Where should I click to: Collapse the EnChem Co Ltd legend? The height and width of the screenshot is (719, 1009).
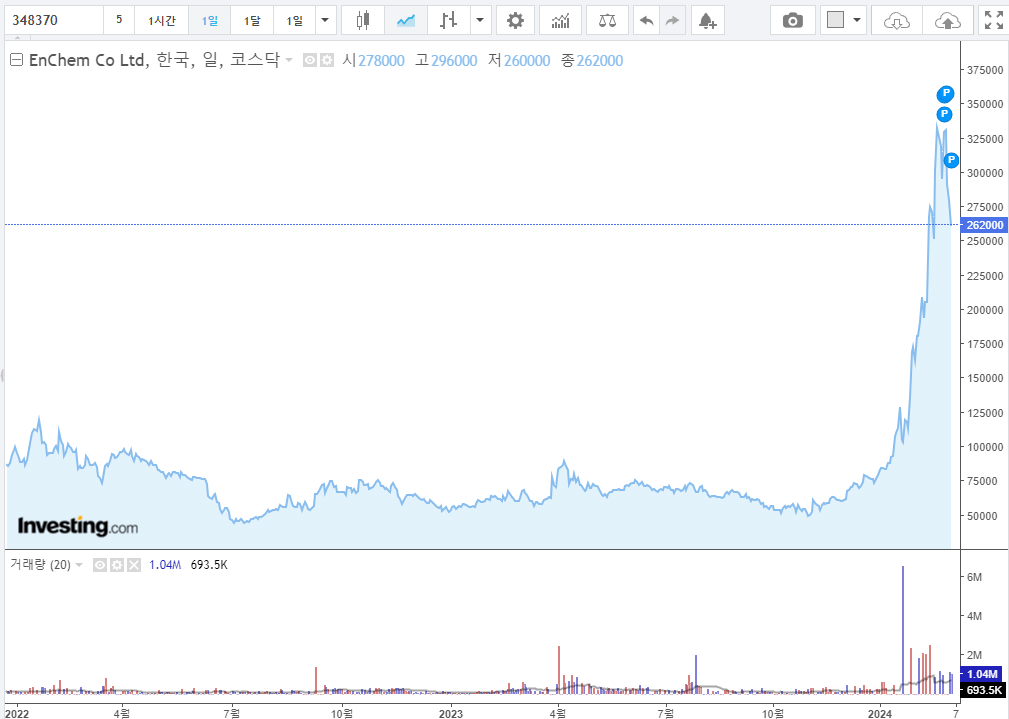pos(17,60)
